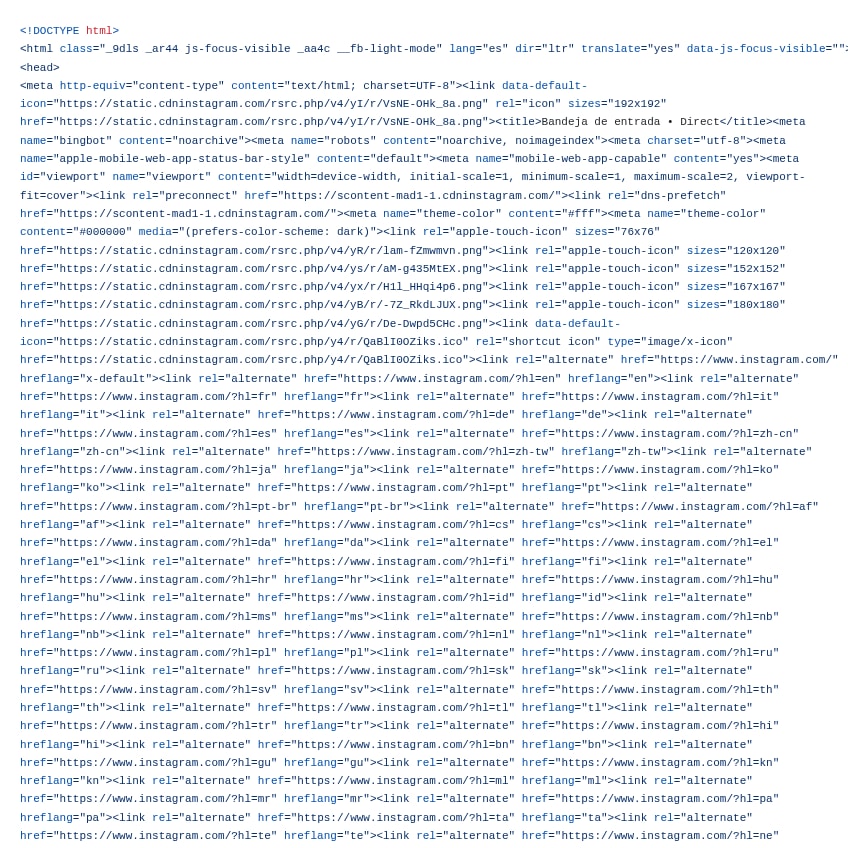
Task: Open the aM-g435MtEX.png icon URL
Action: point(270,269)
